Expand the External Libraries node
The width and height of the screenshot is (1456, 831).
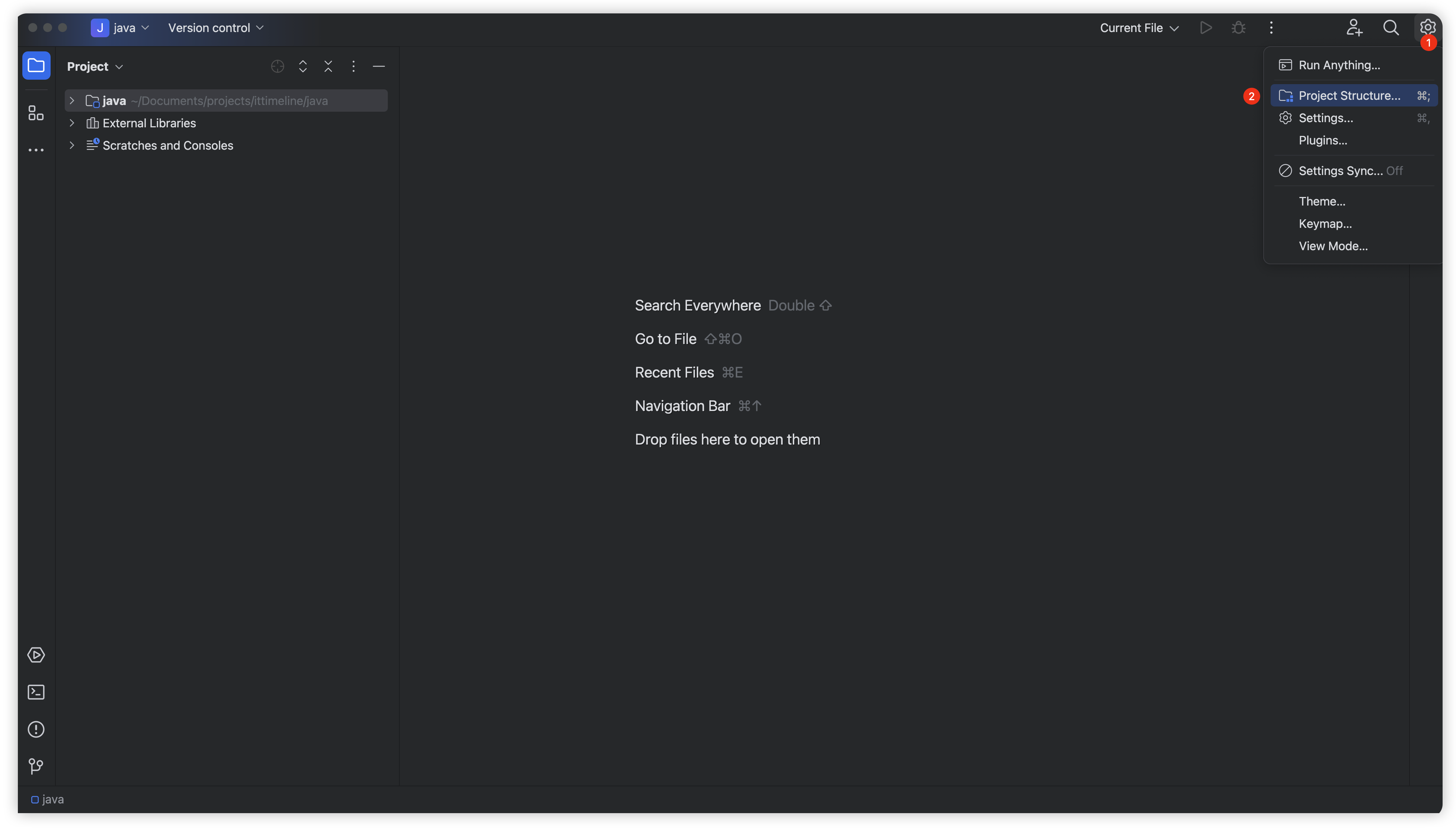click(72, 123)
